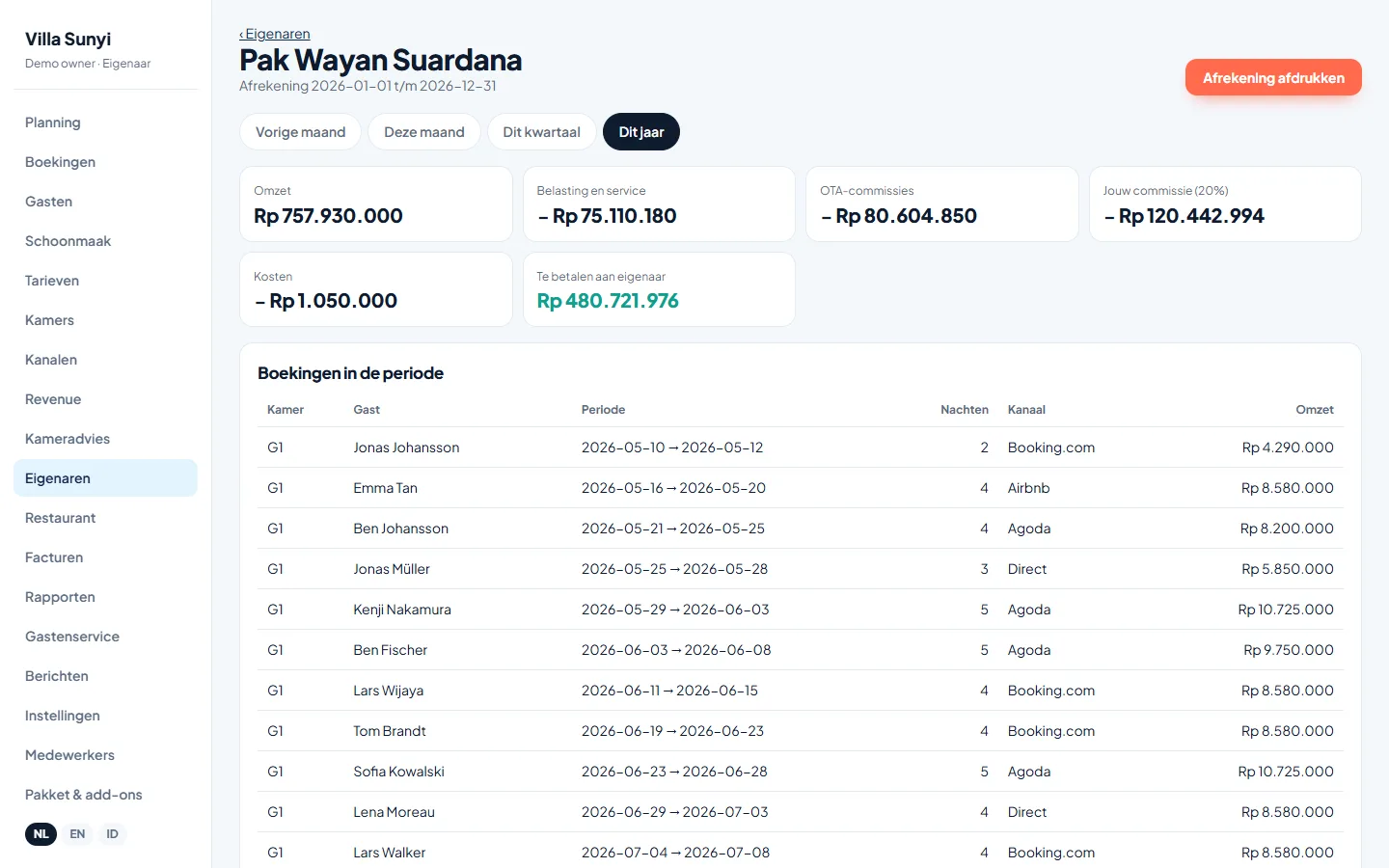Click period 2026-06-11 → 2026-06-15

[x=669, y=691]
